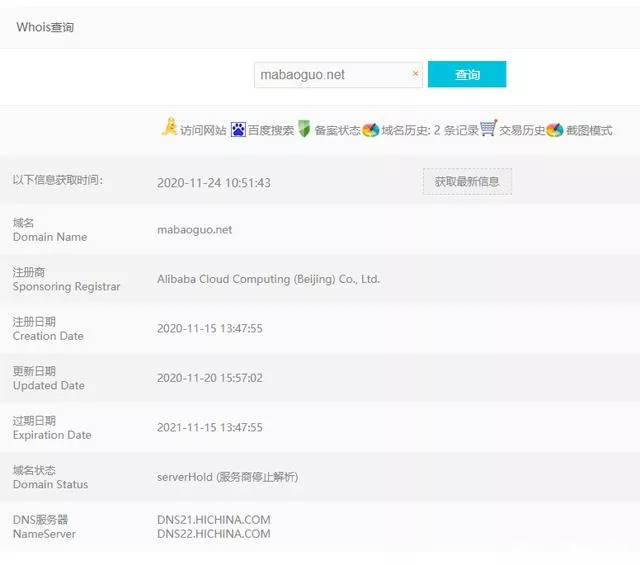Clear the domain field with the x icon
This screenshot has width=640, height=565.
tap(415, 74)
